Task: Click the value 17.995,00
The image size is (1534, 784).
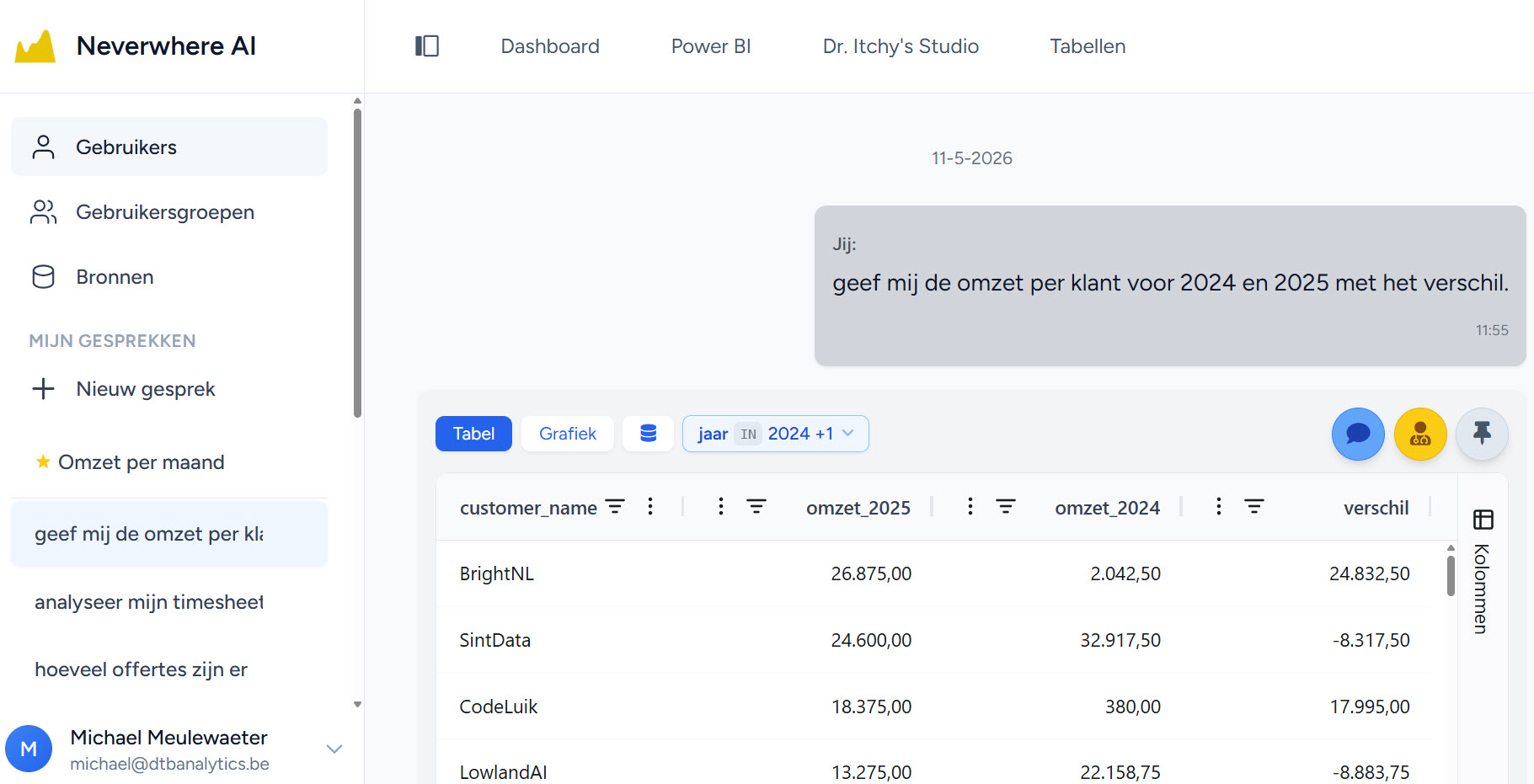Action: point(1370,707)
